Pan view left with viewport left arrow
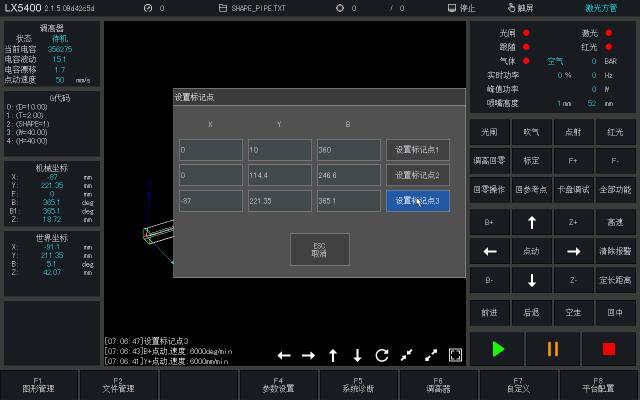Image resolution: width=640 pixels, height=400 pixels. pos(284,356)
